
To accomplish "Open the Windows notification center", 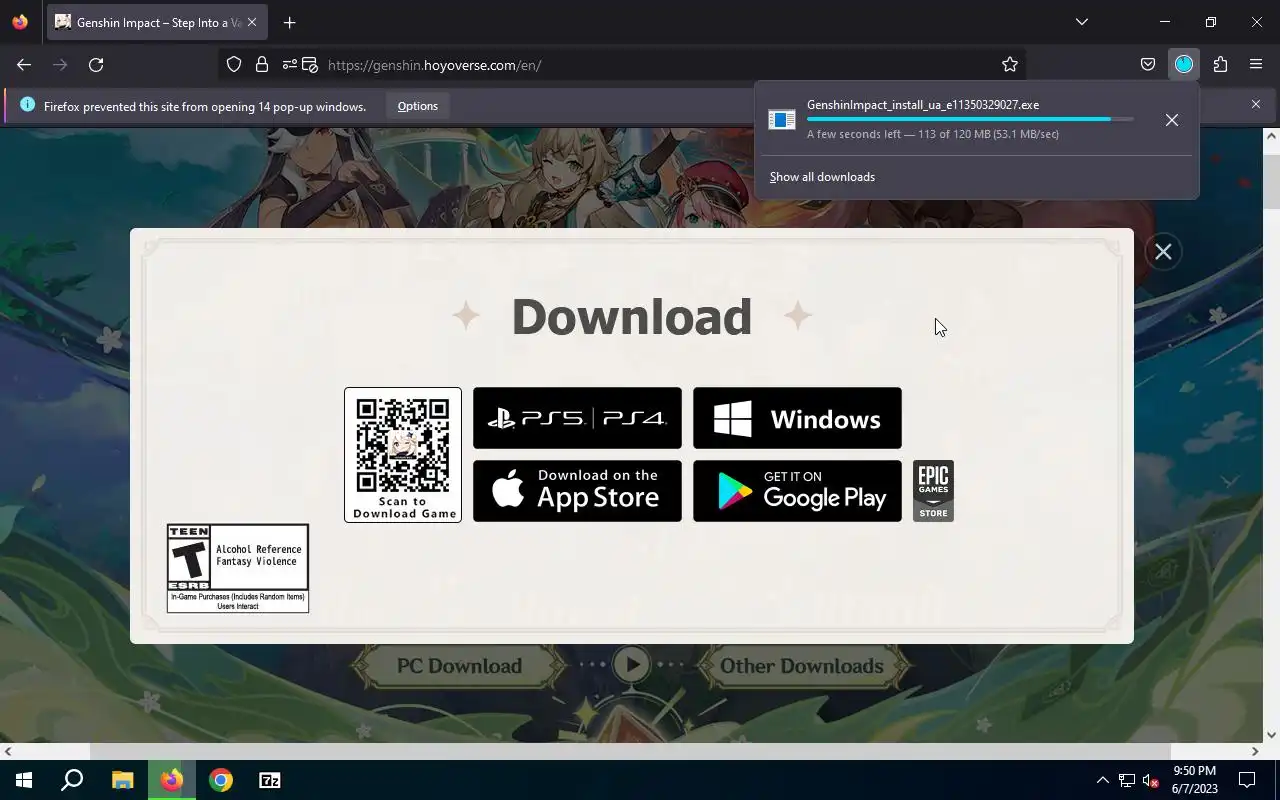I will (x=1247, y=780).
